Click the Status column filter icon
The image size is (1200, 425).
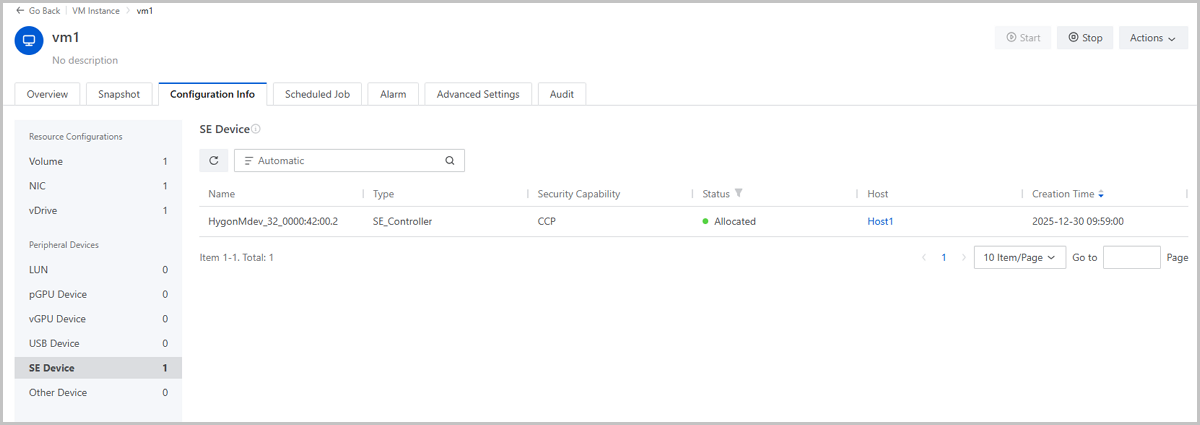pyautogui.click(x=739, y=193)
